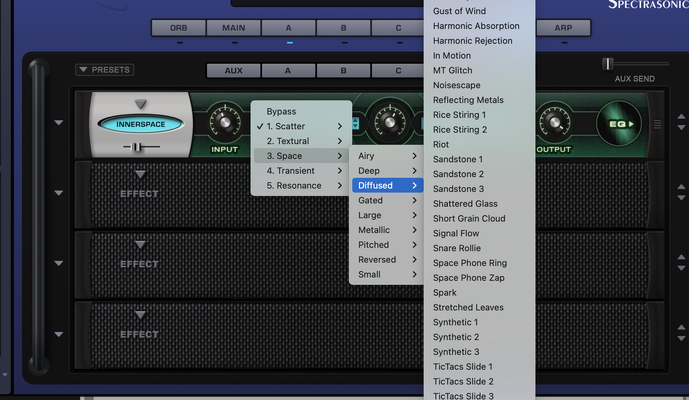
Task: Click the OUTPUT knob
Action: 554,122
